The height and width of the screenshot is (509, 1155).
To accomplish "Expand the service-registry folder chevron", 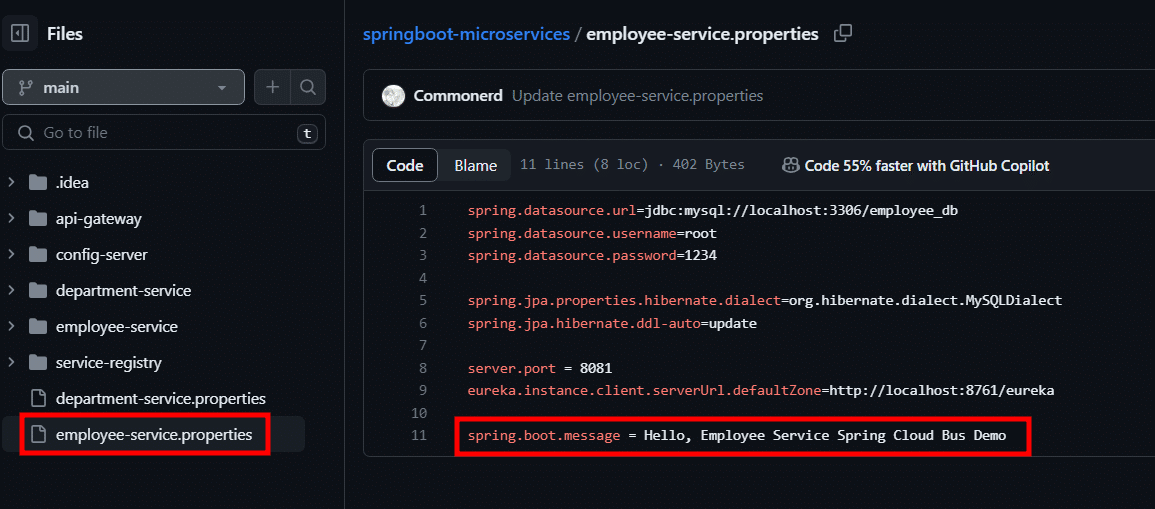I will 11,362.
